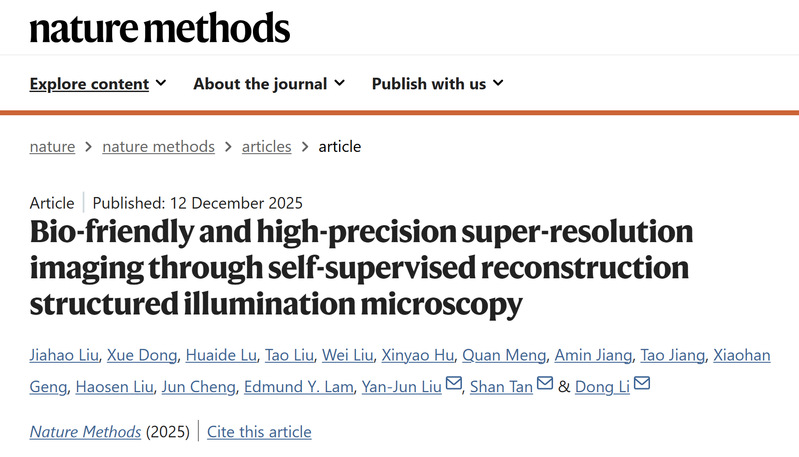
Task: Click envelope icon next to Yan-Jun Liu
Action: tap(454, 384)
